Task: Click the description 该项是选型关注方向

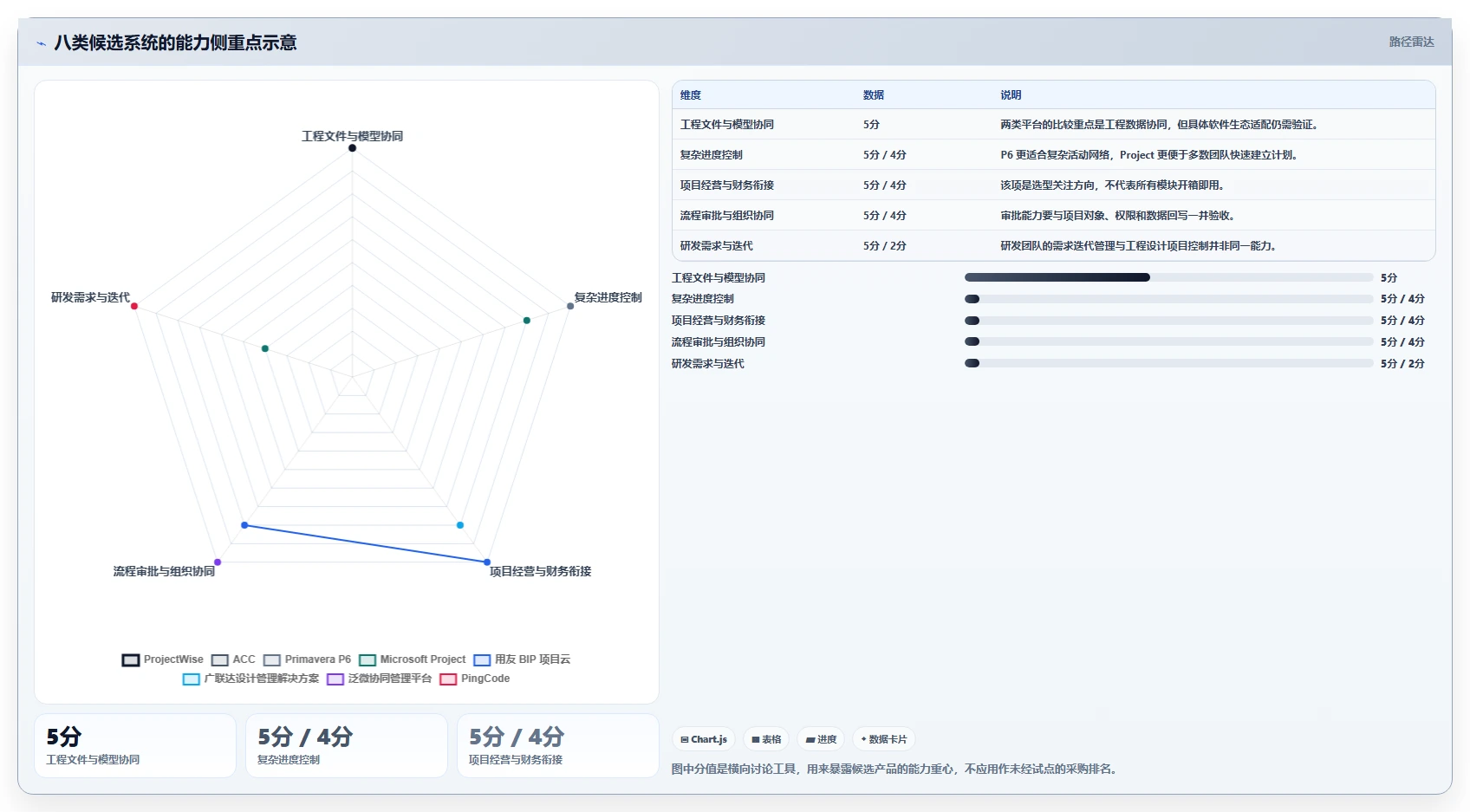Action: (1113, 185)
